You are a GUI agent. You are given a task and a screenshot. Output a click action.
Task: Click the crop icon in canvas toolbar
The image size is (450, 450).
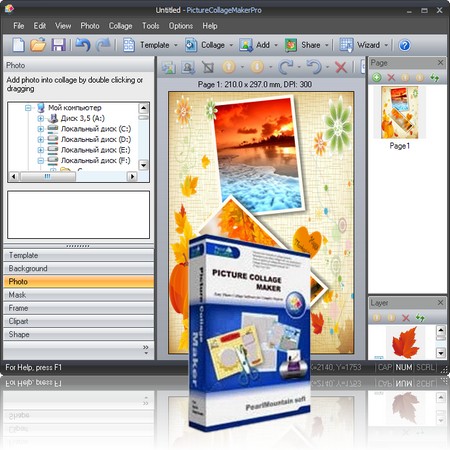[x=208, y=67]
